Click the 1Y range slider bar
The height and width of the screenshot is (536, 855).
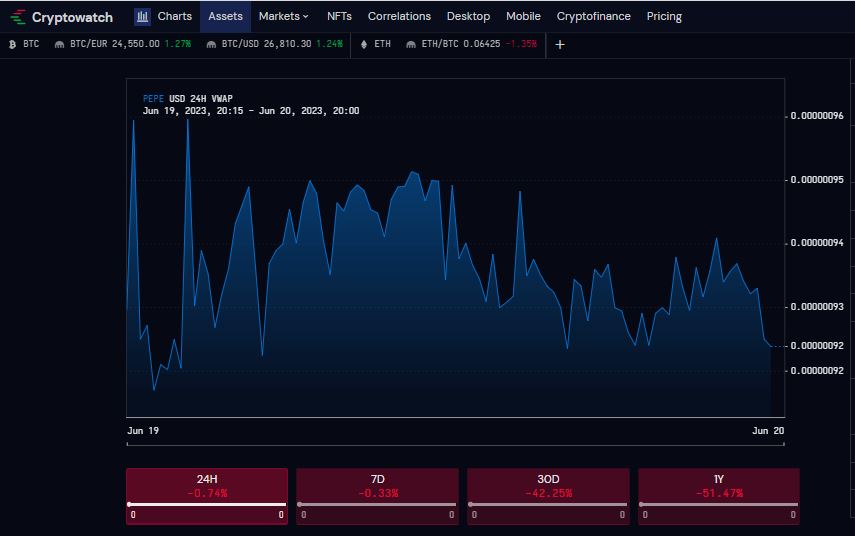[x=719, y=504]
